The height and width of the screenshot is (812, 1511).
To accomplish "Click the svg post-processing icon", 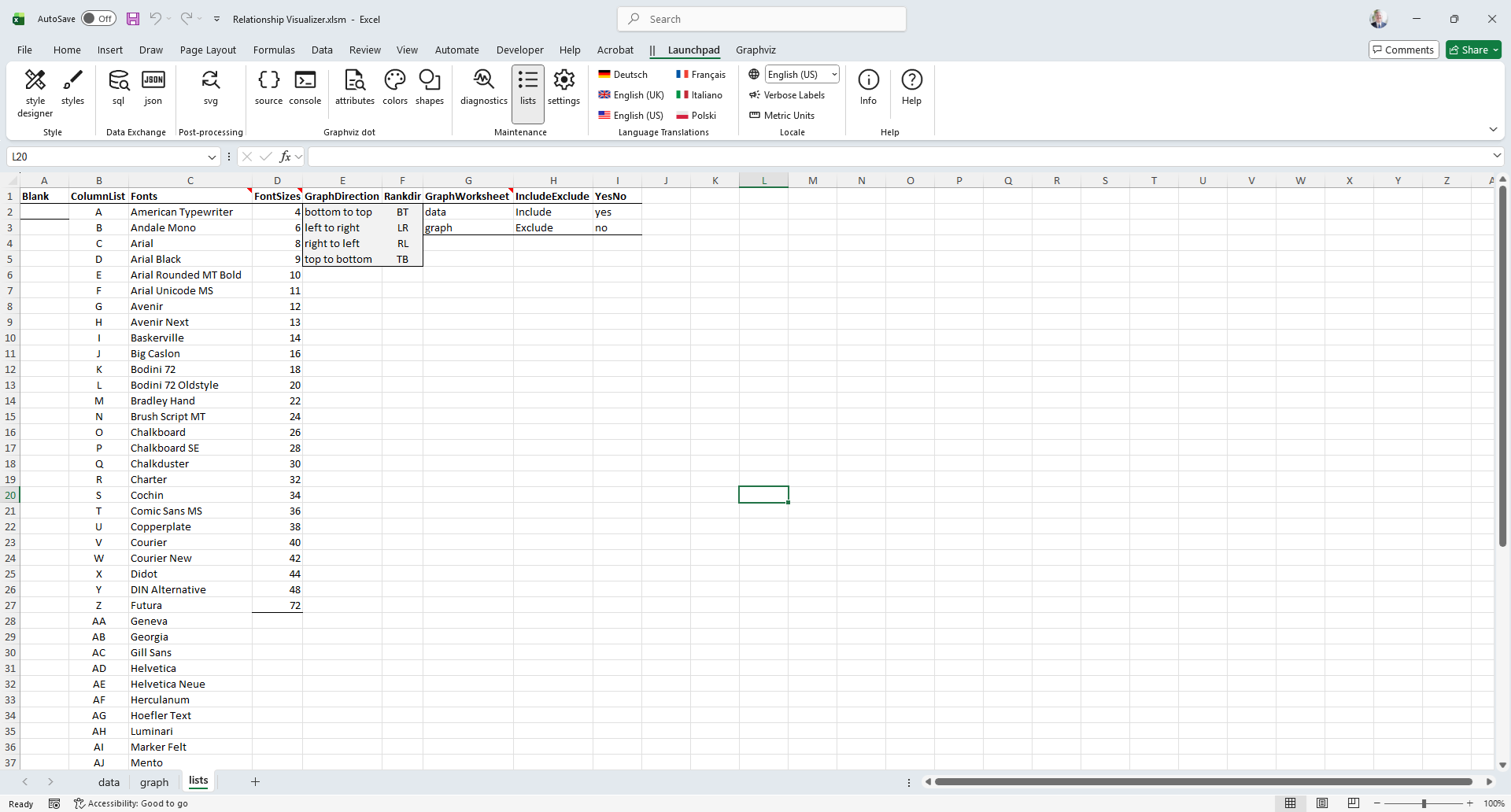I will 210,87.
